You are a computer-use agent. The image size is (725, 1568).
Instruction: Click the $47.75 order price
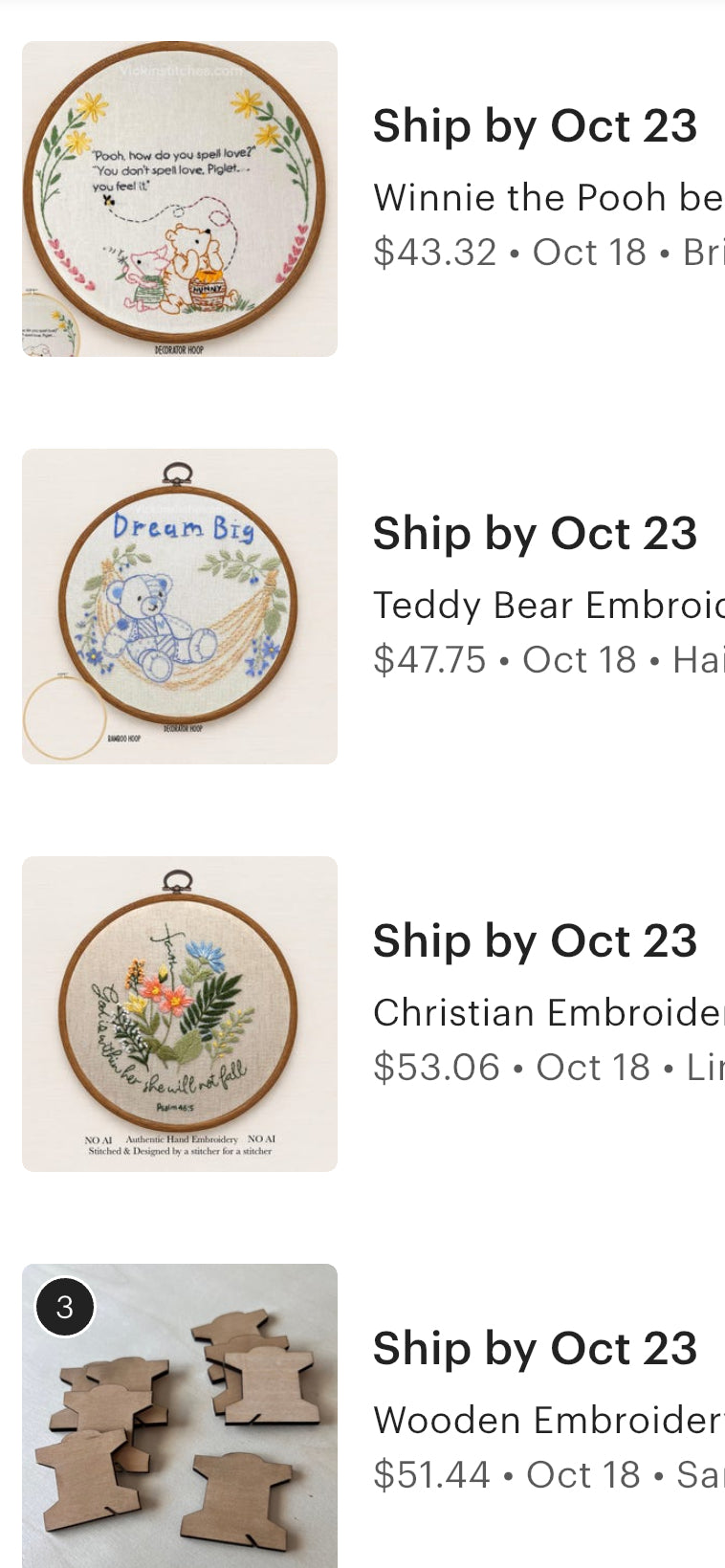click(429, 660)
